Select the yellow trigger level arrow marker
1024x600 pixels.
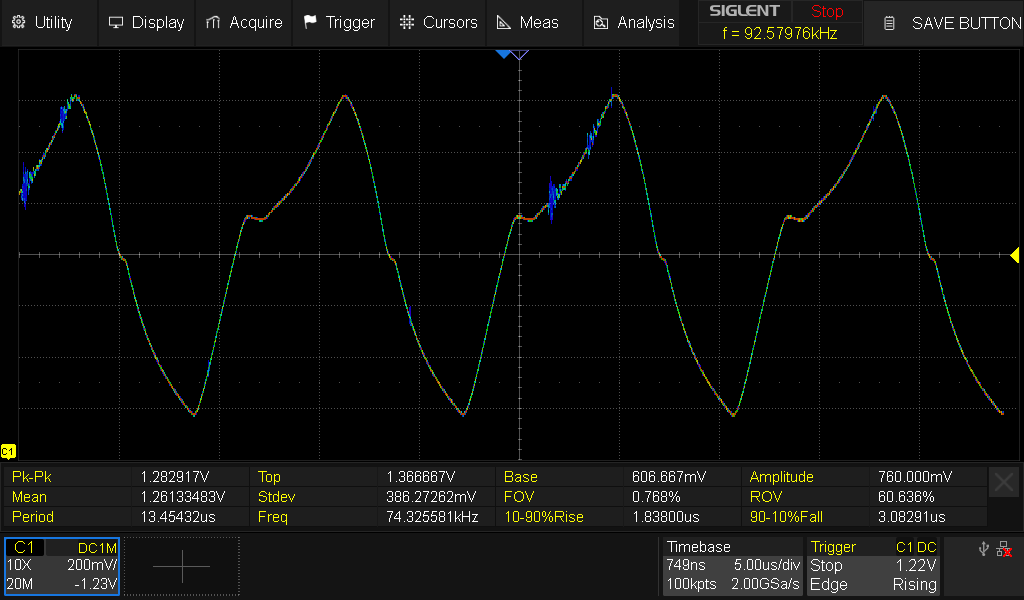coord(1014,255)
